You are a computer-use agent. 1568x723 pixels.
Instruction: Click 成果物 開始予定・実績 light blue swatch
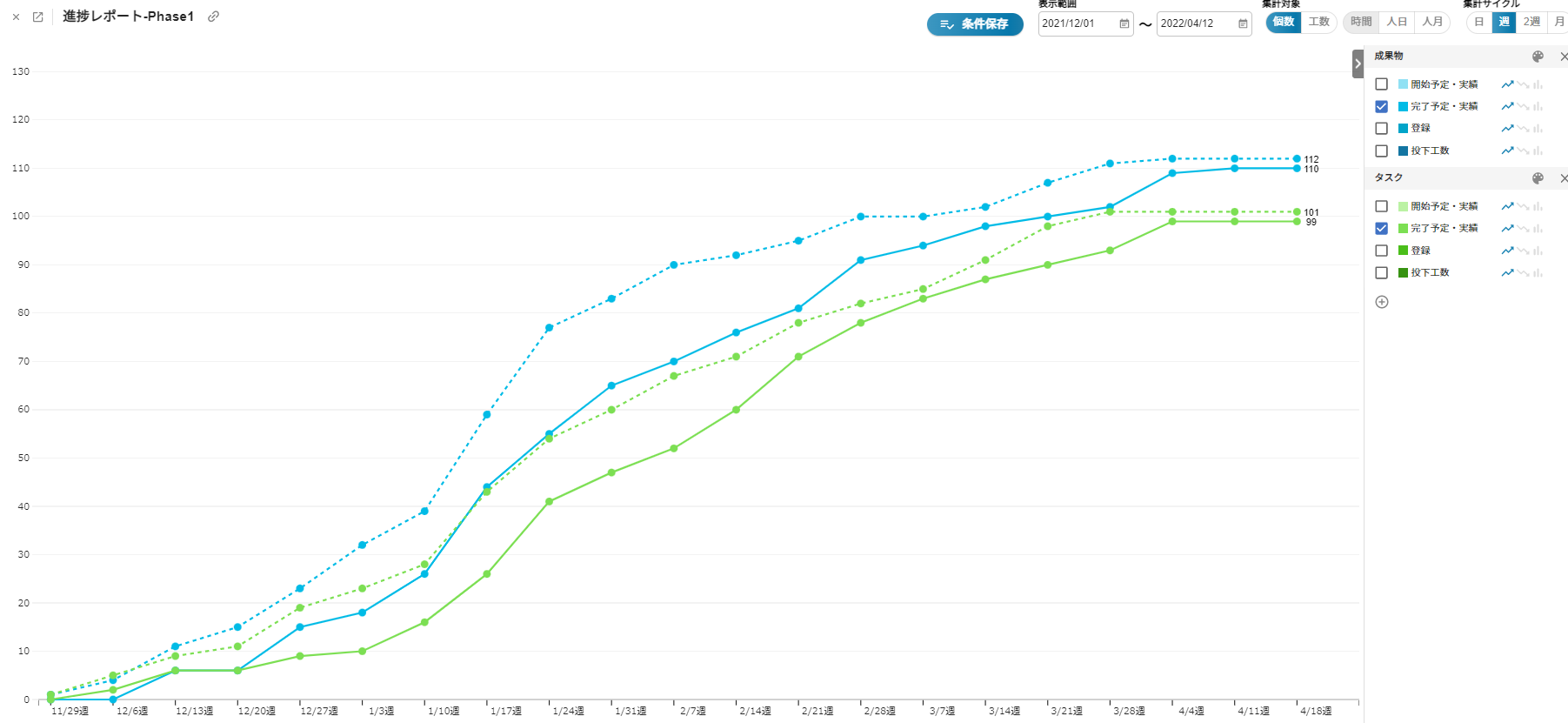pyautogui.click(x=1403, y=84)
